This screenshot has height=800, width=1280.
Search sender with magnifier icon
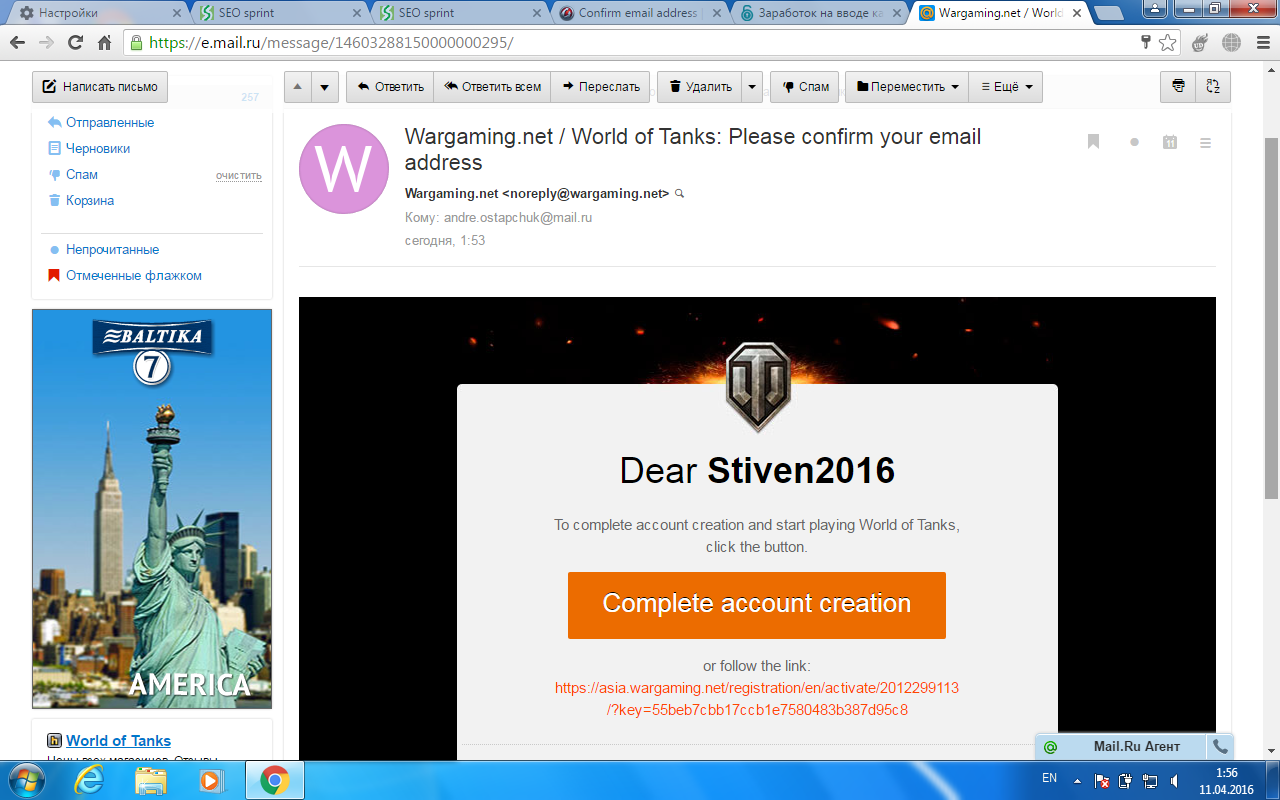click(680, 194)
